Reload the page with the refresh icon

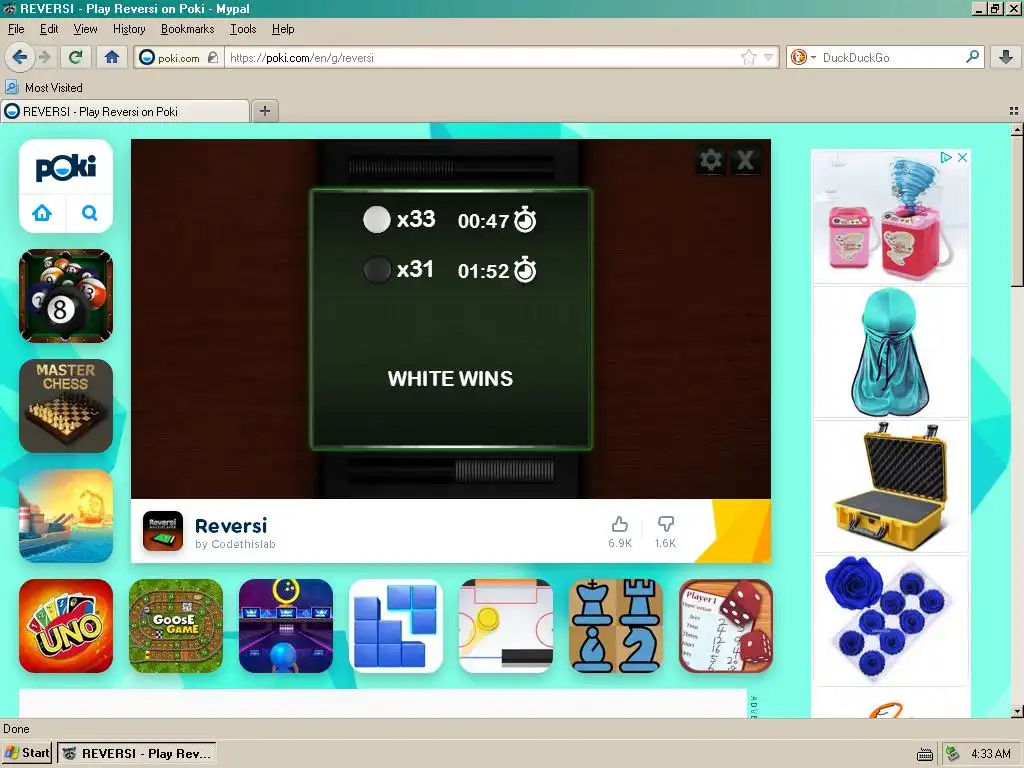coord(76,57)
